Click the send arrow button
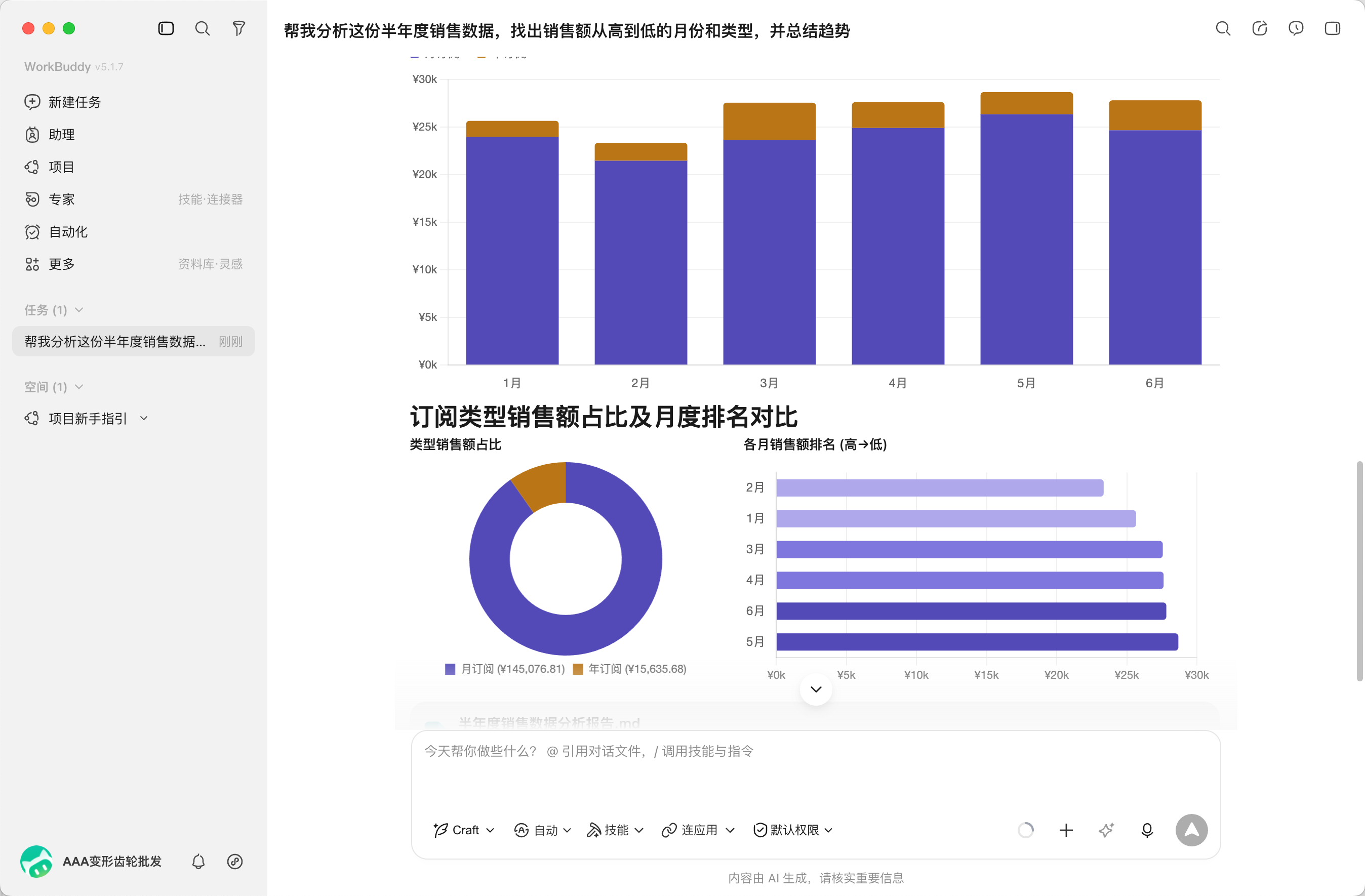This screenshot has height=896, width=1365. [x=1191, y=830]
